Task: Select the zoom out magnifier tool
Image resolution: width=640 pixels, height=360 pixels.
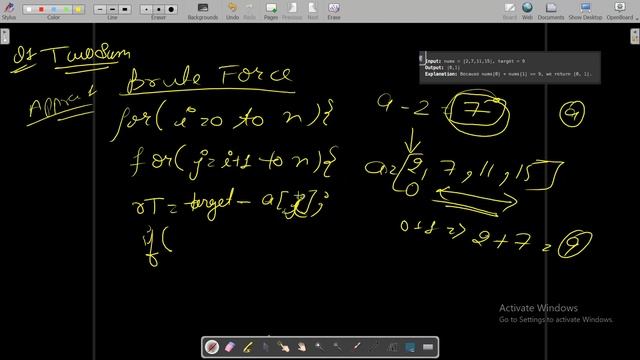Action: pos(338,347)
